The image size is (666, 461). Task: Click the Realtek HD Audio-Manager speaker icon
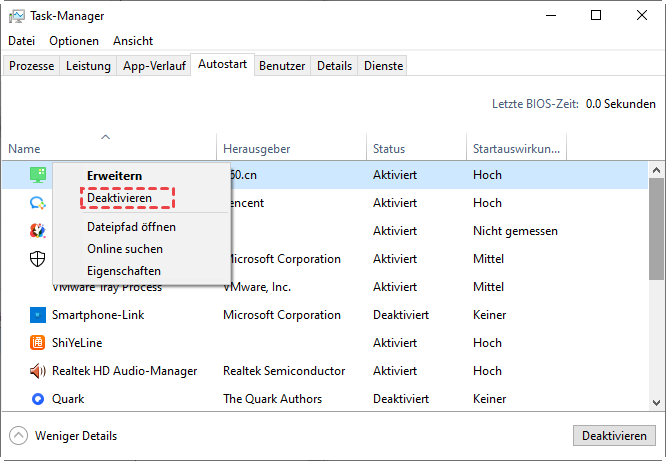click(x=38, y=371)
